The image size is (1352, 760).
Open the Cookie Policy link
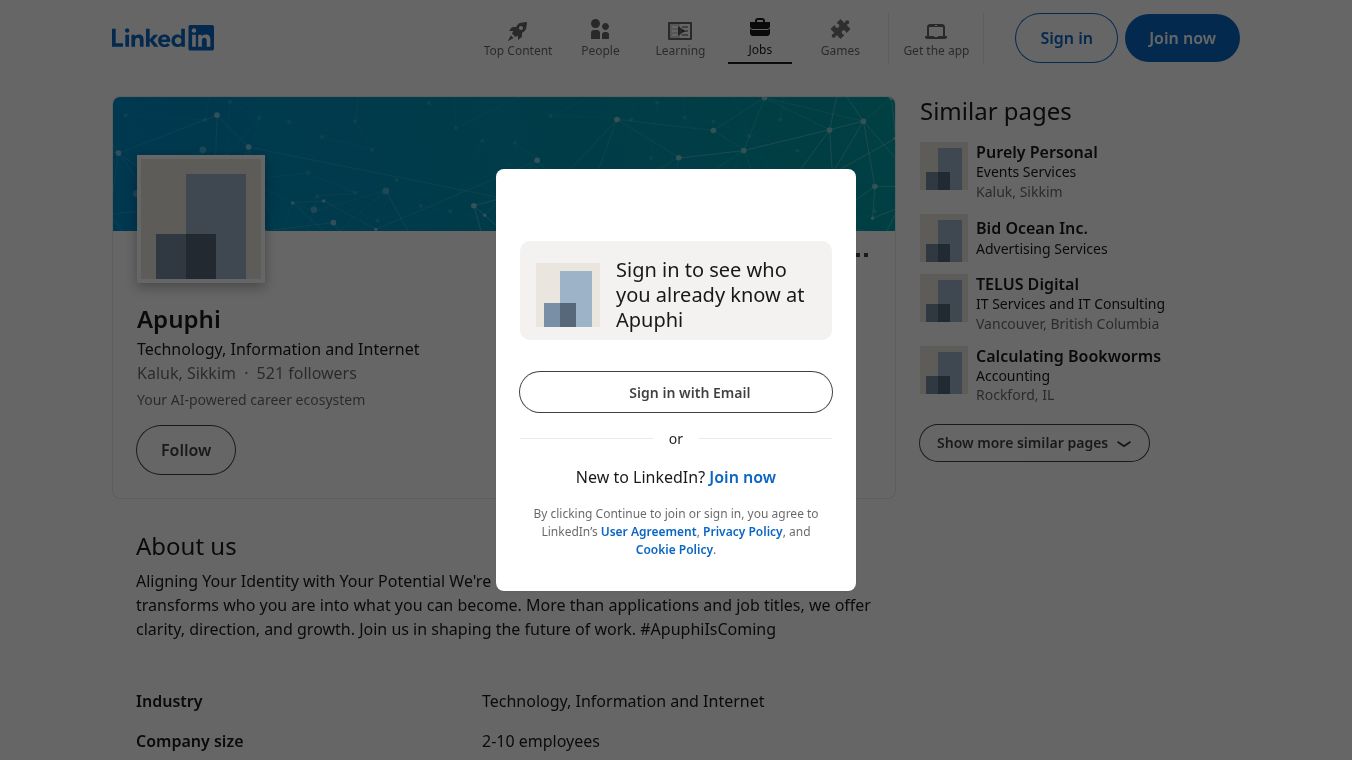click(674, 550)
